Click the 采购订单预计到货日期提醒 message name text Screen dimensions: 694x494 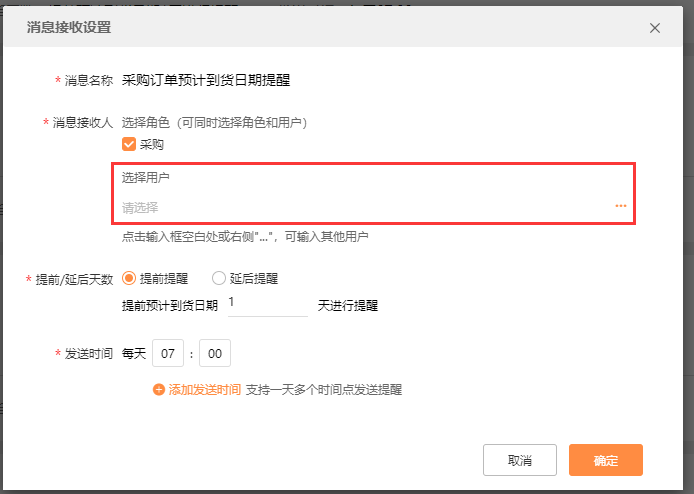(x=206, y=80)
